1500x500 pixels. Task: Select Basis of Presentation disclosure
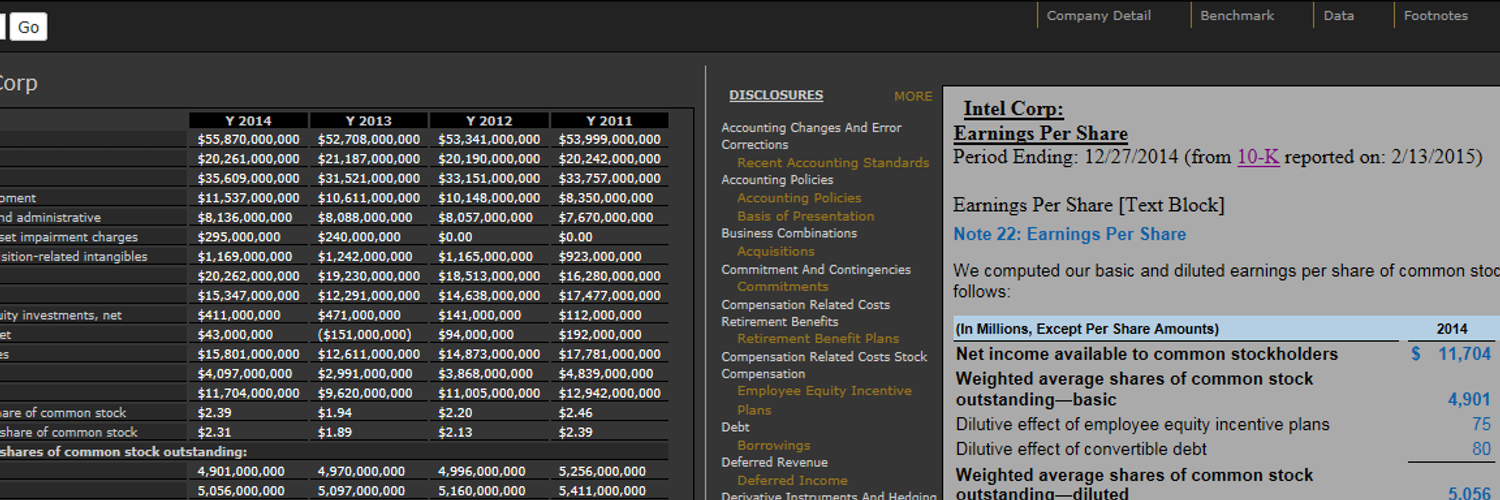[805, 216]
